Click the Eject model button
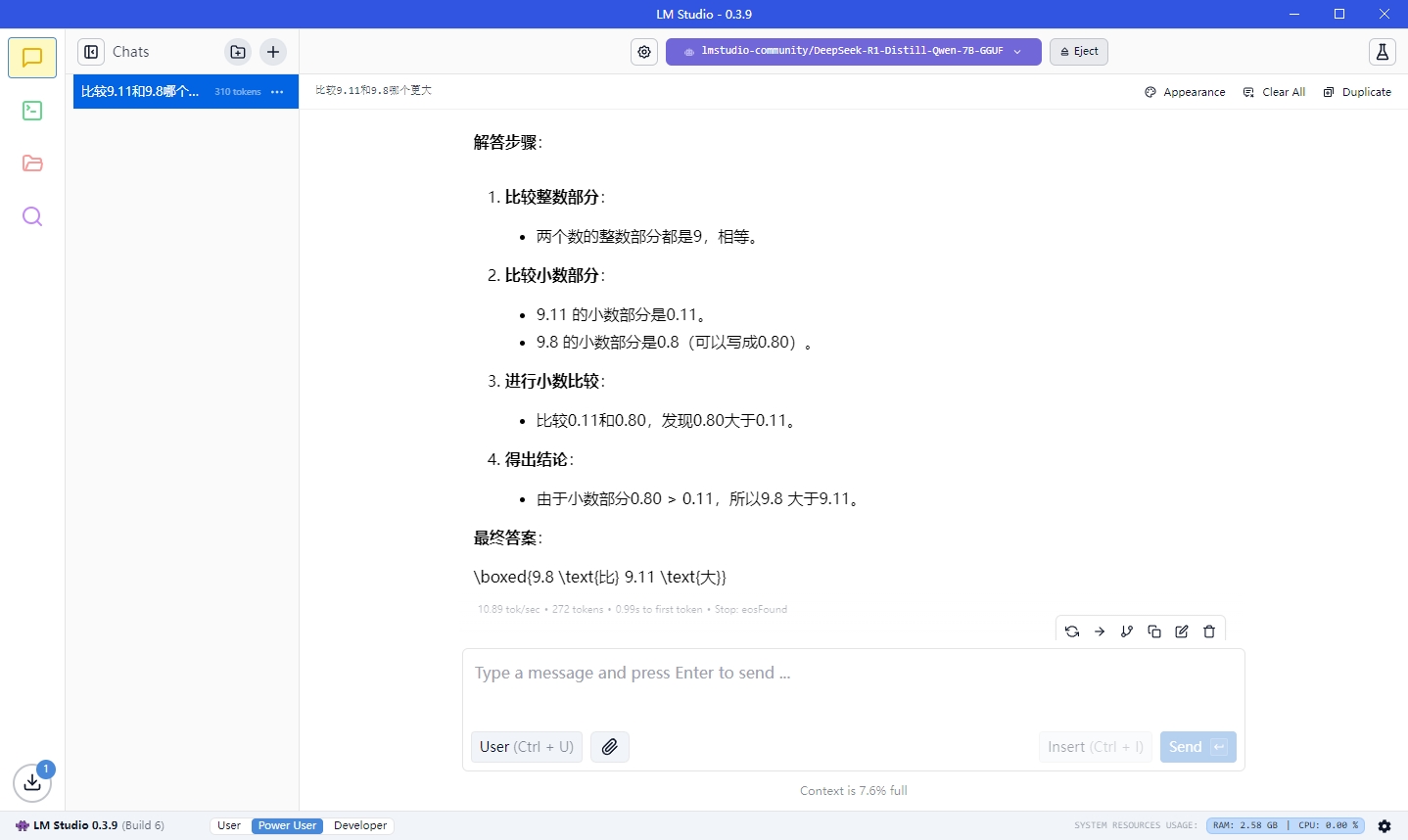1408x840 pixels. (1078, 52)
